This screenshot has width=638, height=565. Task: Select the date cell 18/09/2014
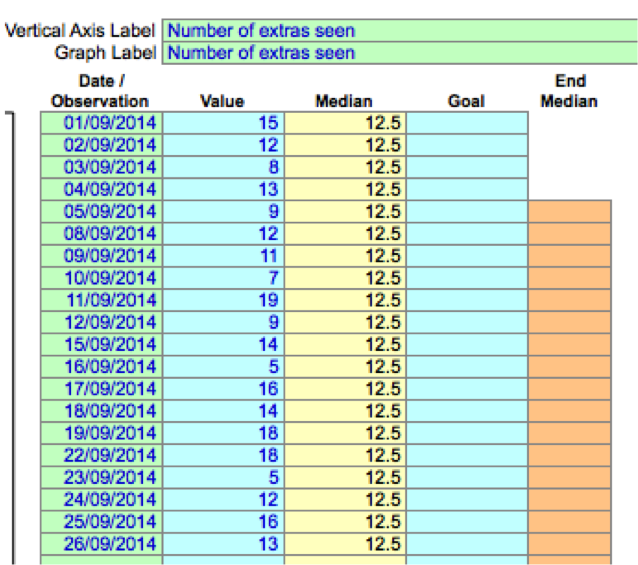tap(102, 411)
